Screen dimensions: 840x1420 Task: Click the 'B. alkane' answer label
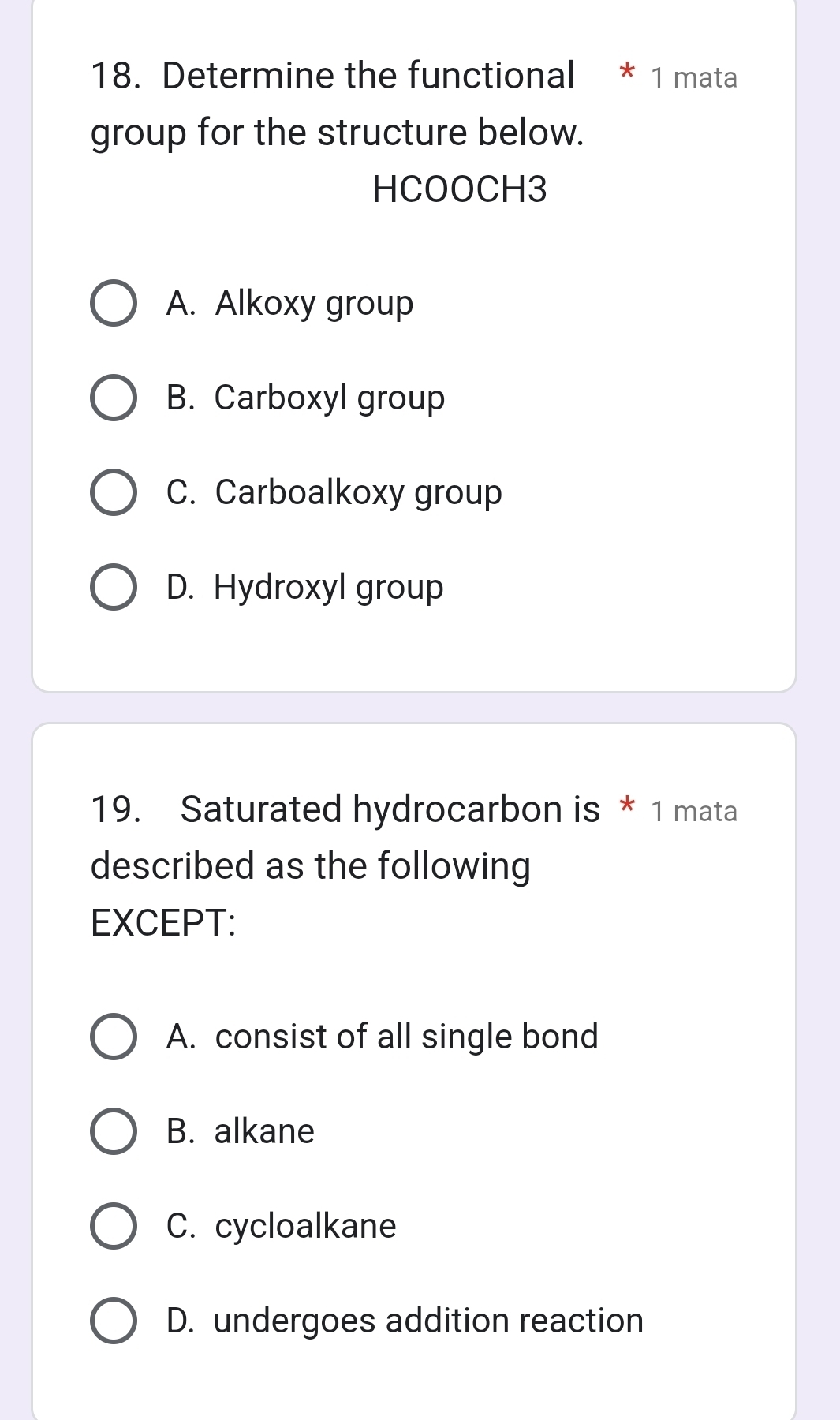point(241,1131)
